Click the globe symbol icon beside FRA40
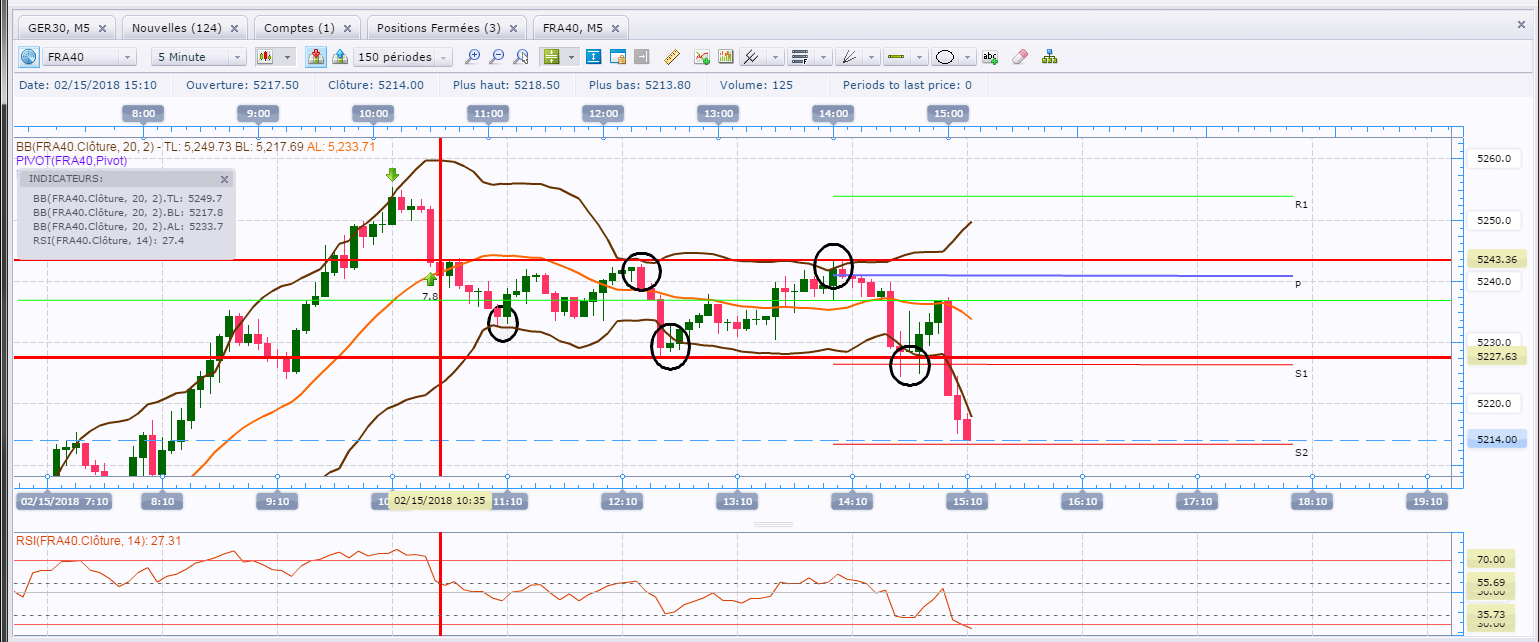Image resolution: width=1539 pixels, height=642 pixels. pos(28,57)
